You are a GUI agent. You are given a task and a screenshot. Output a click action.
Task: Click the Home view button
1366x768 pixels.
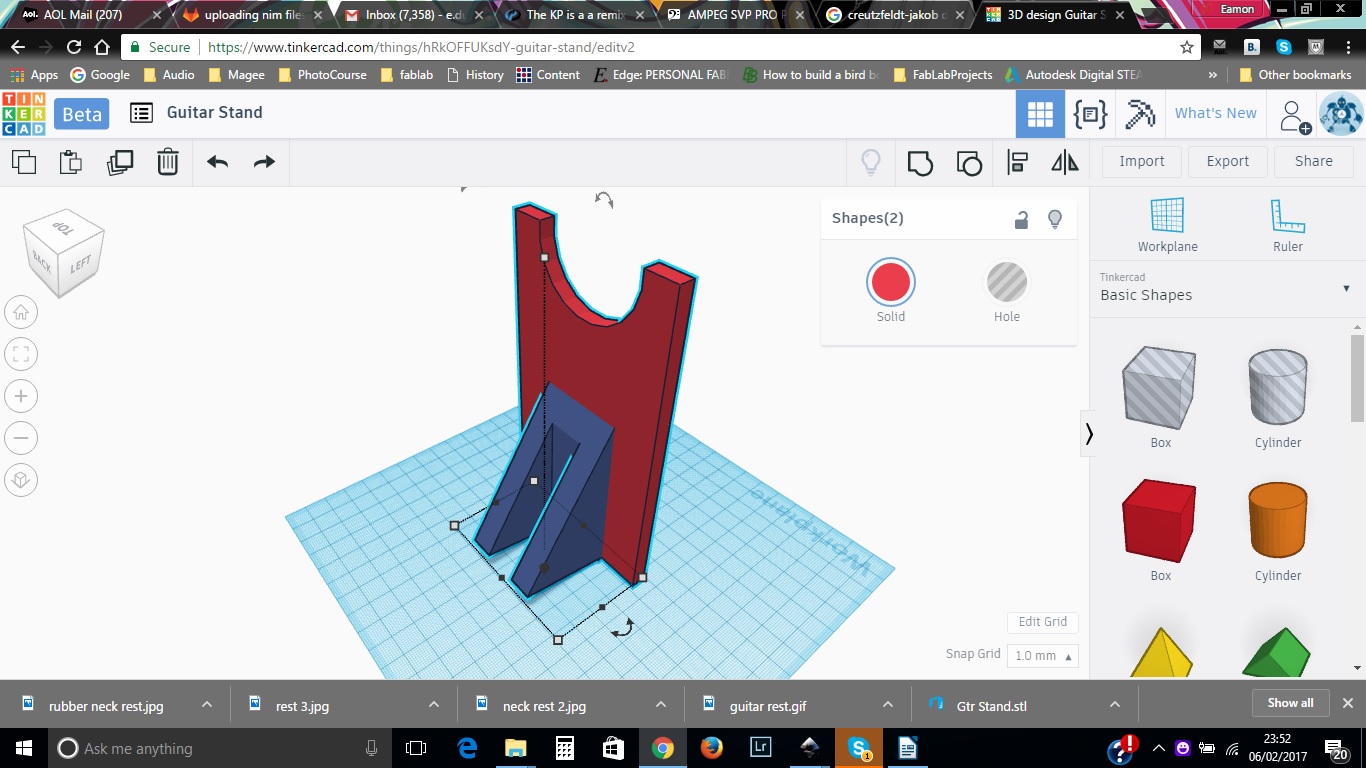[21, 313]
